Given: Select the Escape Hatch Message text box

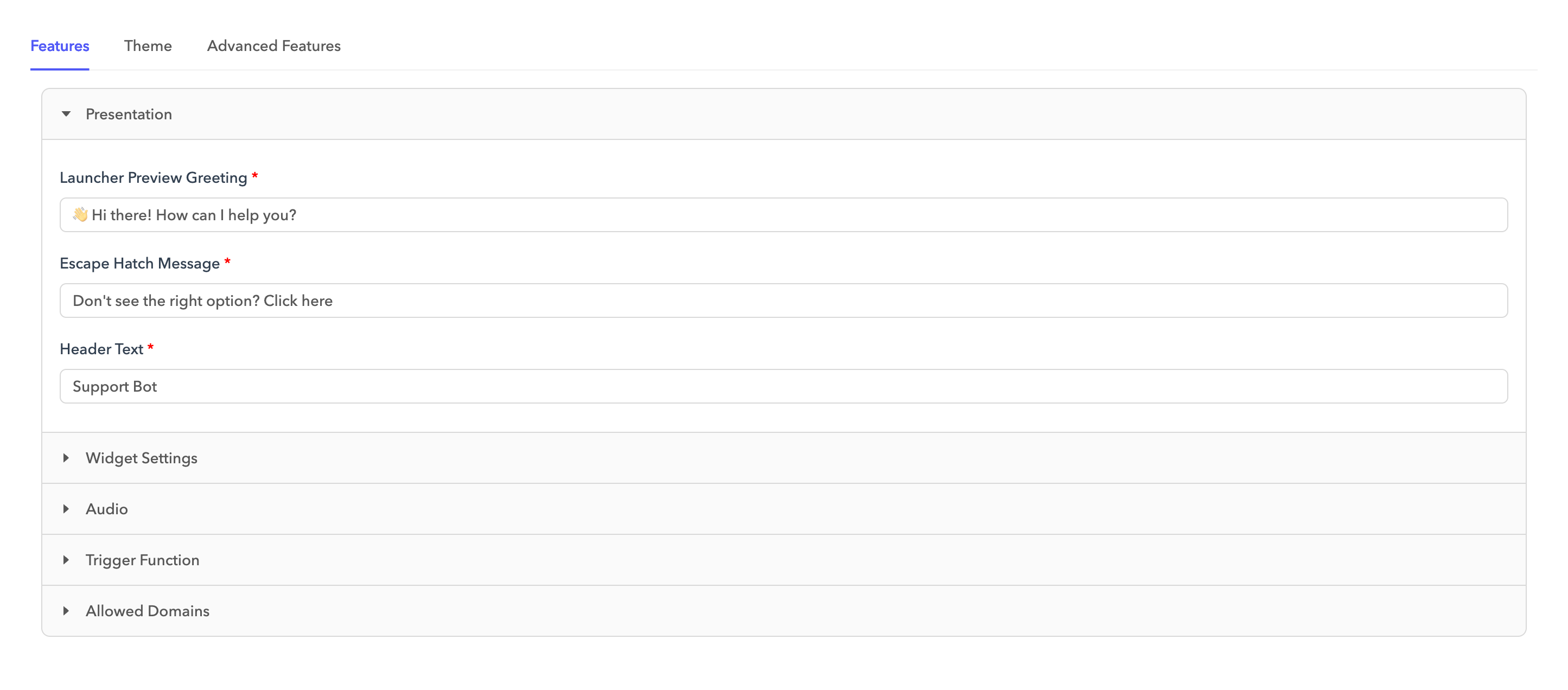Looking at the screenshot, I should click(784, 300).
